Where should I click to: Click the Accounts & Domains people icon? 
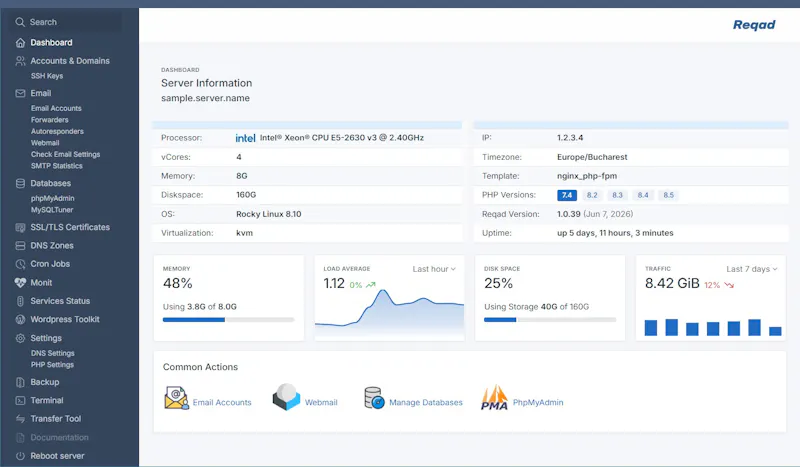click(20, 61)
